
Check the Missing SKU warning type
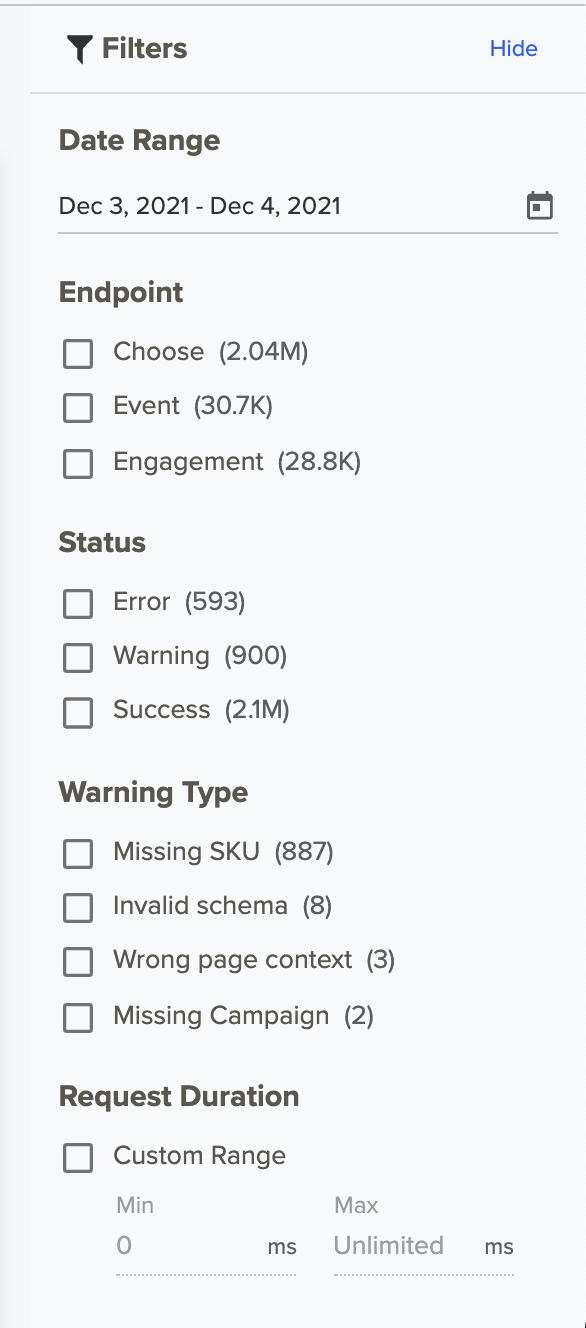pos(78,853)
